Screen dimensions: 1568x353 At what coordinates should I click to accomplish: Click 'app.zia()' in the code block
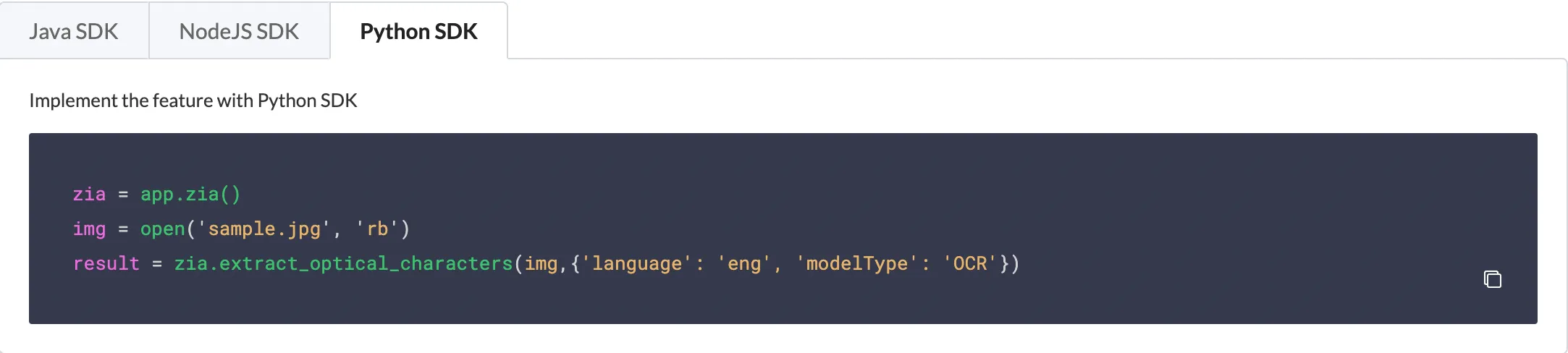pyautogui.click(x=190, y=194)
